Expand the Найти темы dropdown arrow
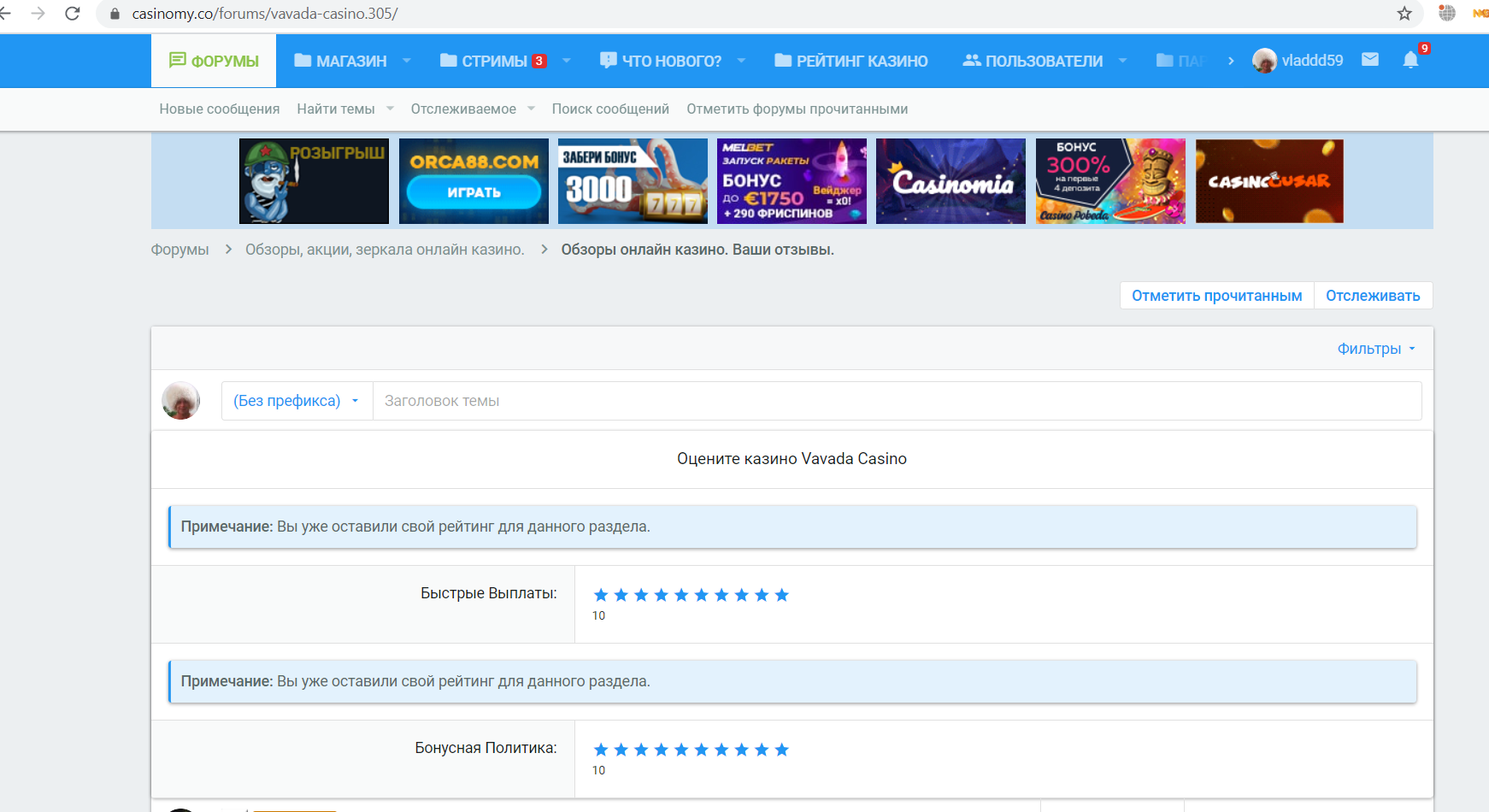The width and height of the screenshot is (1489, 812). click(390, 109)
